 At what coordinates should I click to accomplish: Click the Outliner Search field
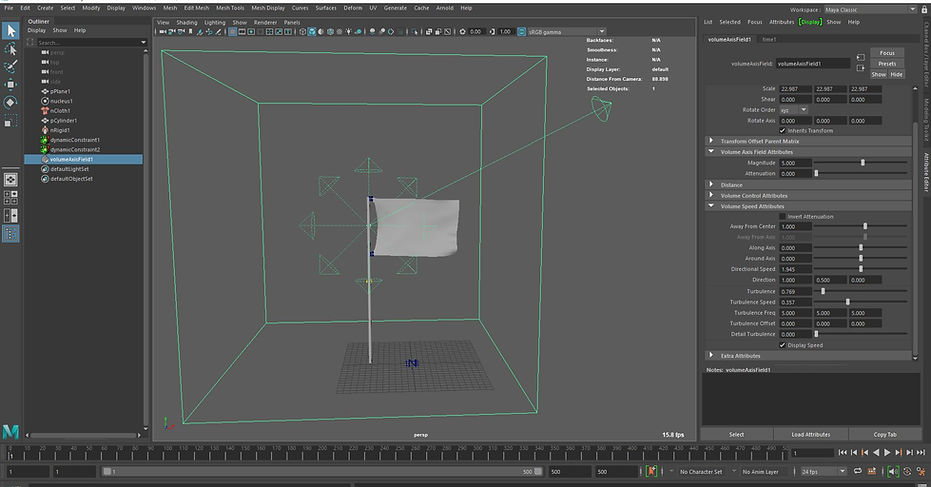point(88,43)
